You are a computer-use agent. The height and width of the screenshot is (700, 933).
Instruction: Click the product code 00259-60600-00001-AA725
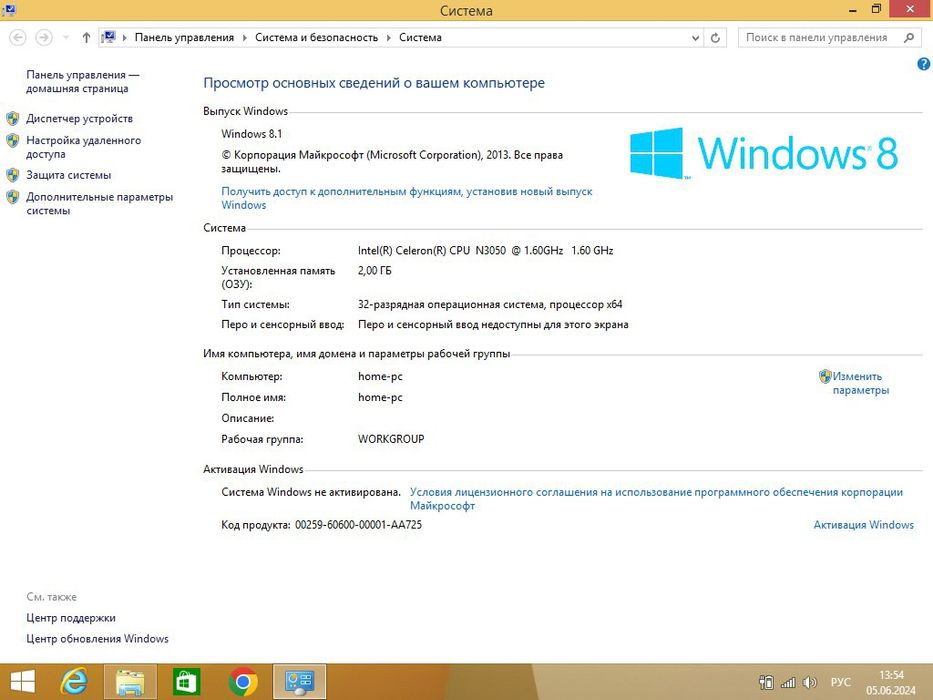point(358,525)
